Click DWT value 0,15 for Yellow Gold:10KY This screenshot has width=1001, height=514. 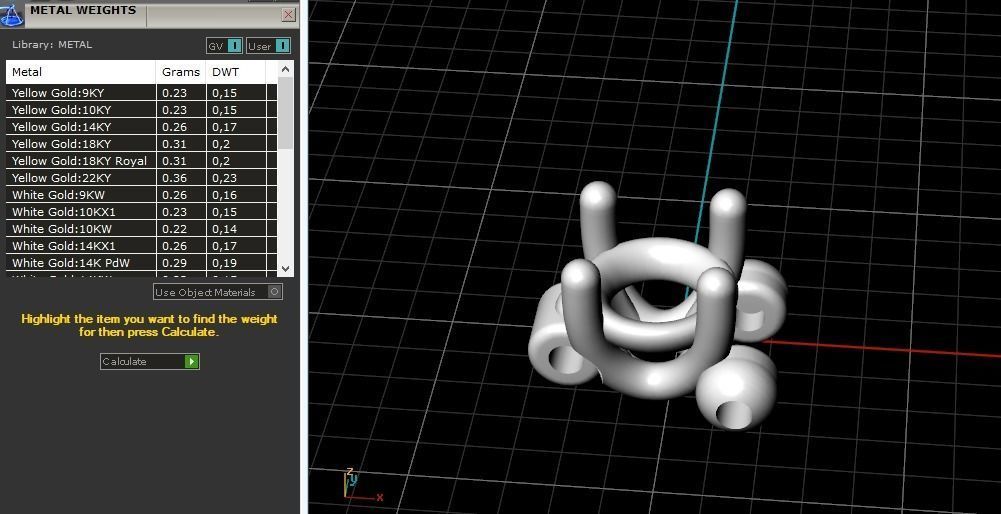pyautogui.click(x=225, y=110)
